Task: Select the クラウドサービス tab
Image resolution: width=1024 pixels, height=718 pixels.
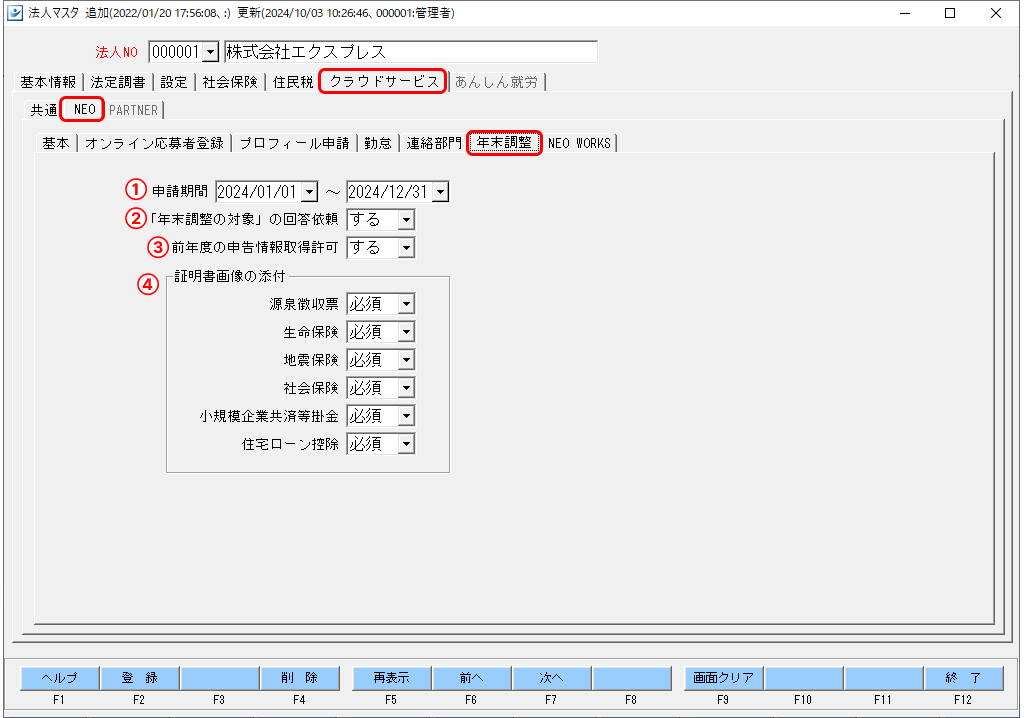Action: (383, 81)
